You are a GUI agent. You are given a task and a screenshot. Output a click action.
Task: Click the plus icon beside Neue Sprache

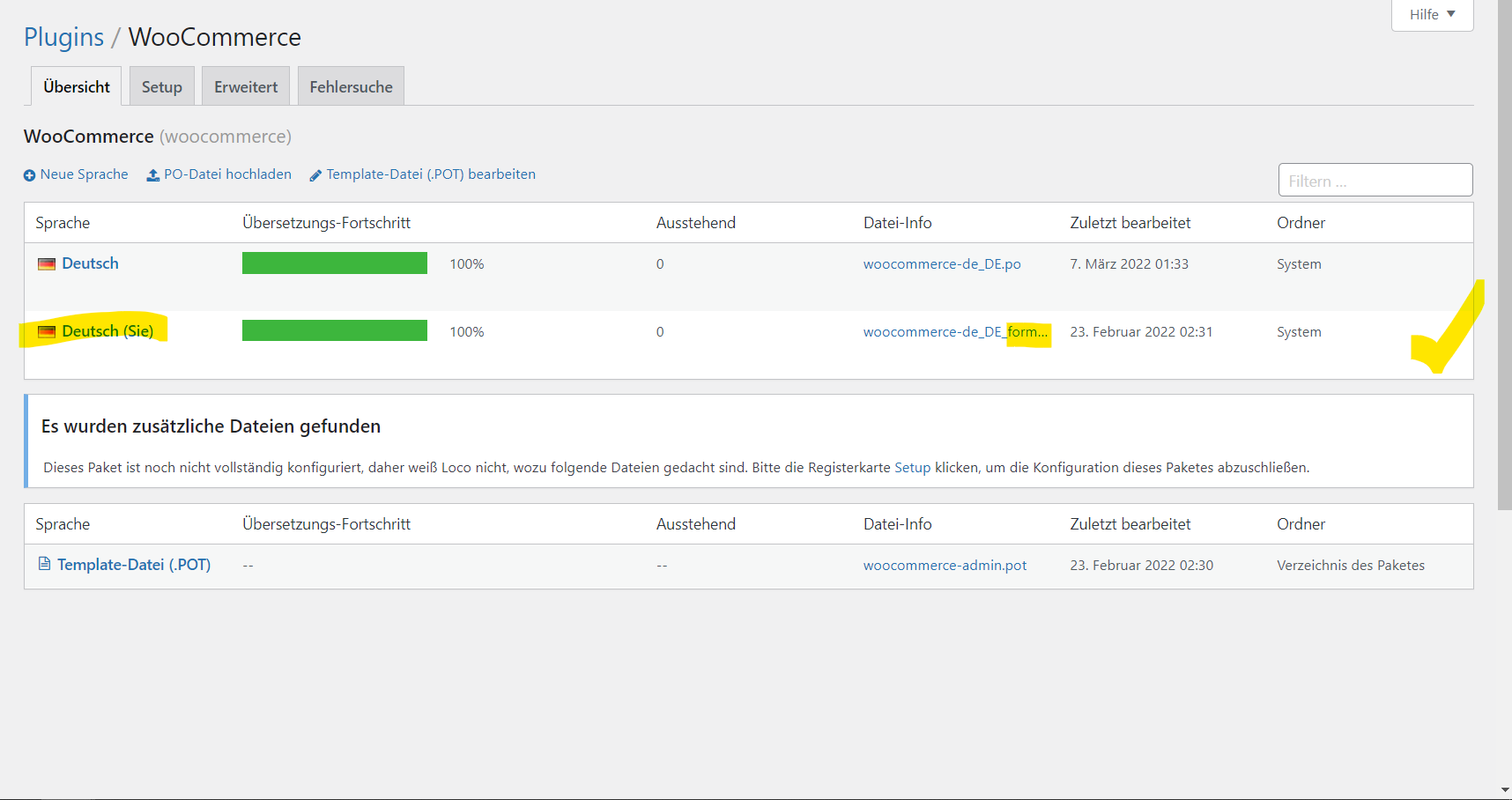tap(29, 175)
